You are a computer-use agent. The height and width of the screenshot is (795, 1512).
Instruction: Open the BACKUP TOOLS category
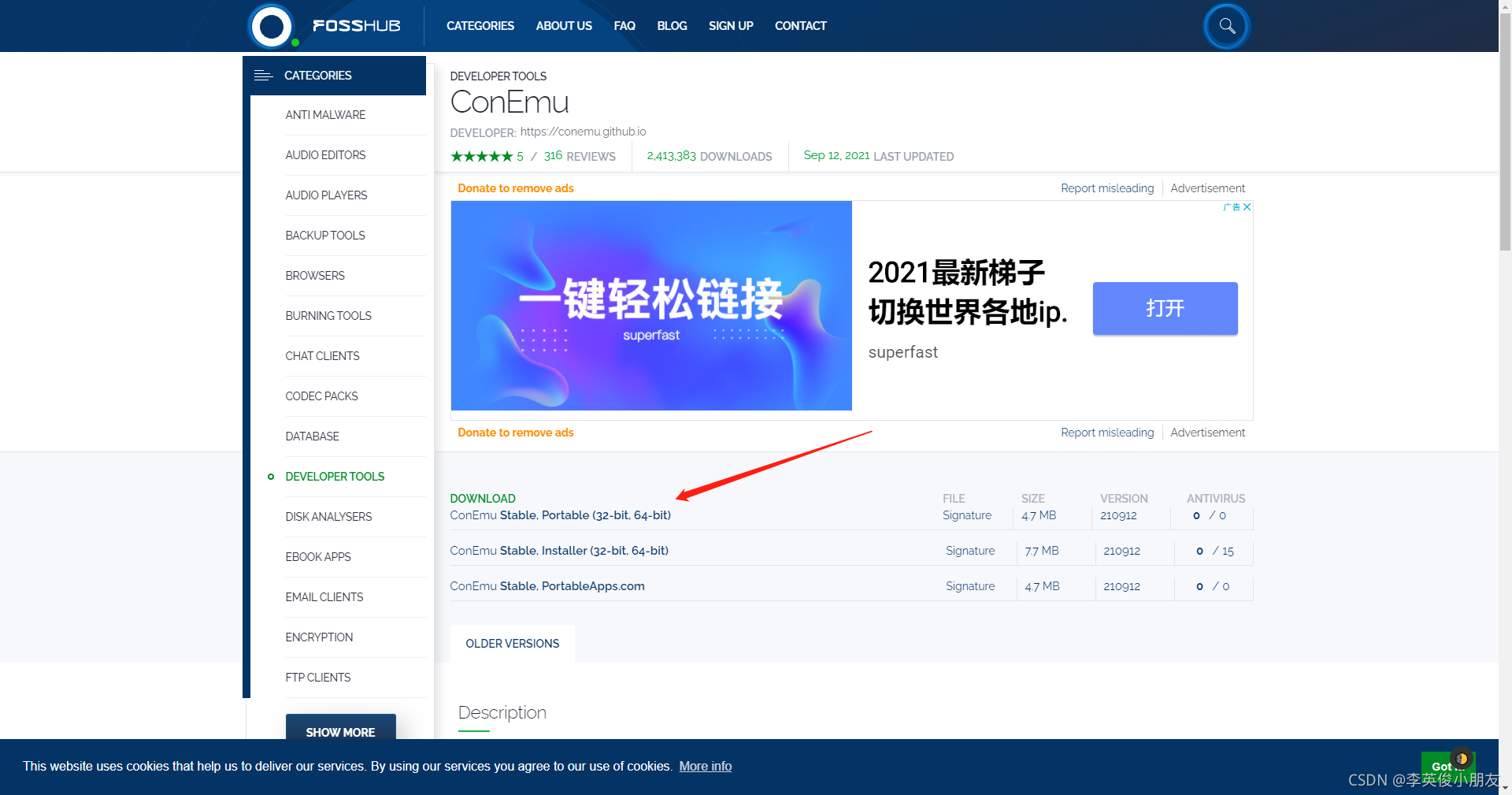(x=325, y=236)
